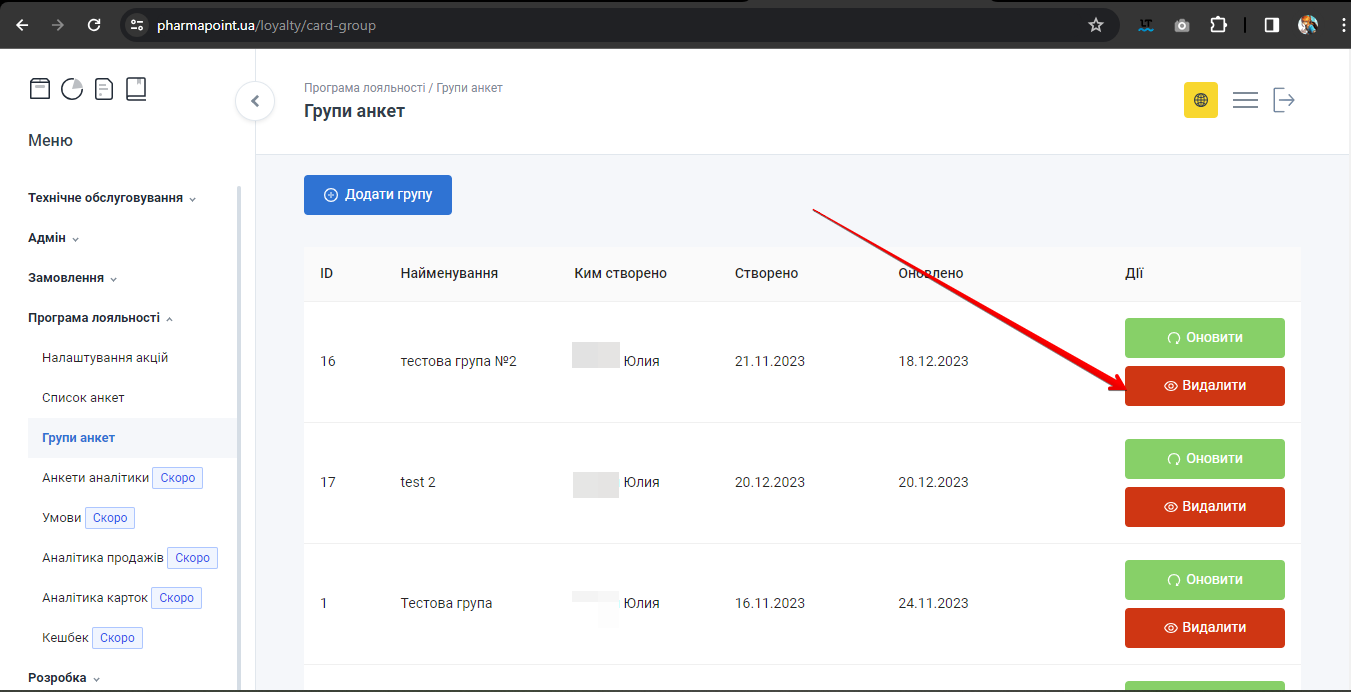This screenshot has width=1351, height=692.
Task: Expand Технічне обслуговування menu section
Action: [x=111, y=198]
